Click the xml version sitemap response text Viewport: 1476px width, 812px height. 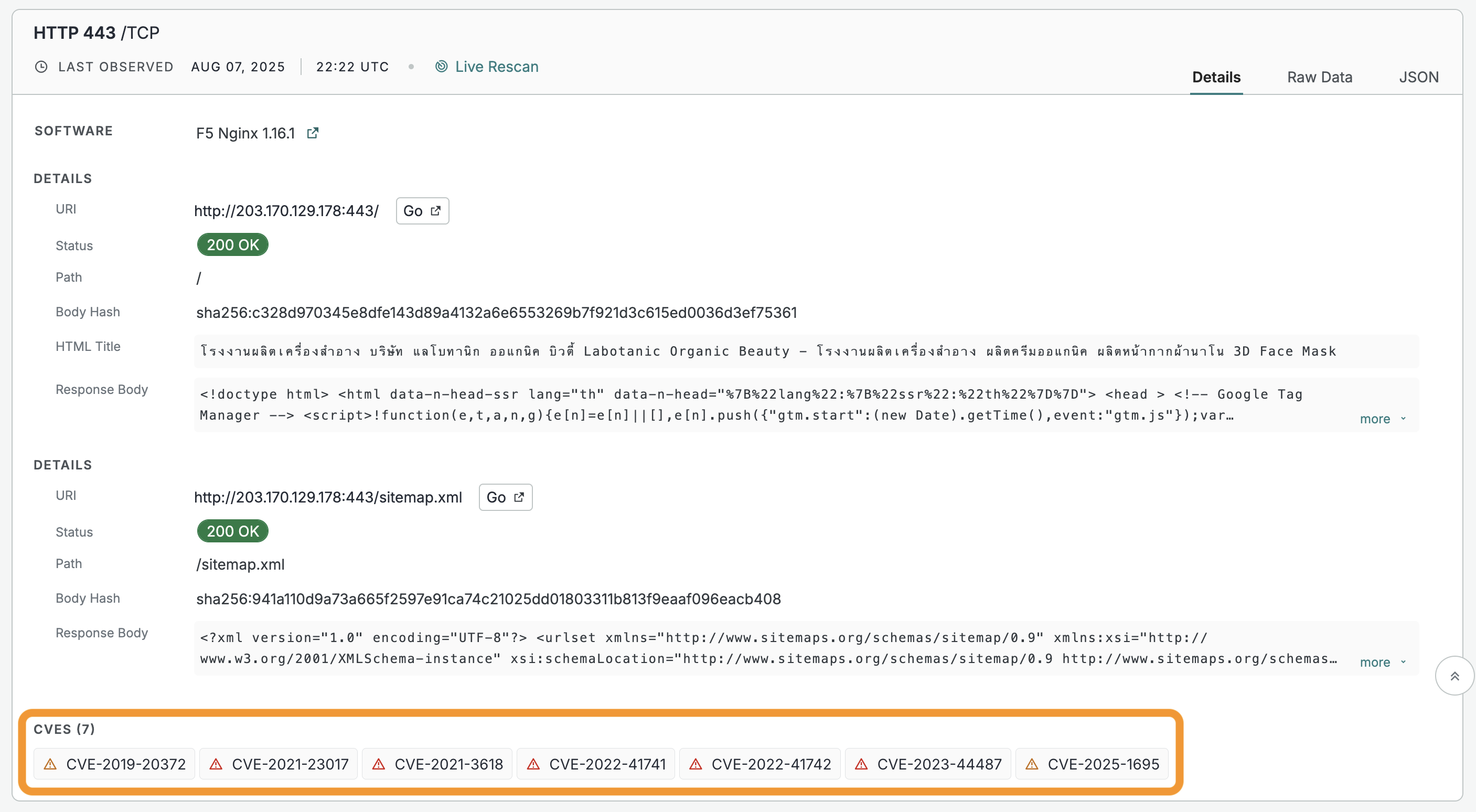point(768,648)
